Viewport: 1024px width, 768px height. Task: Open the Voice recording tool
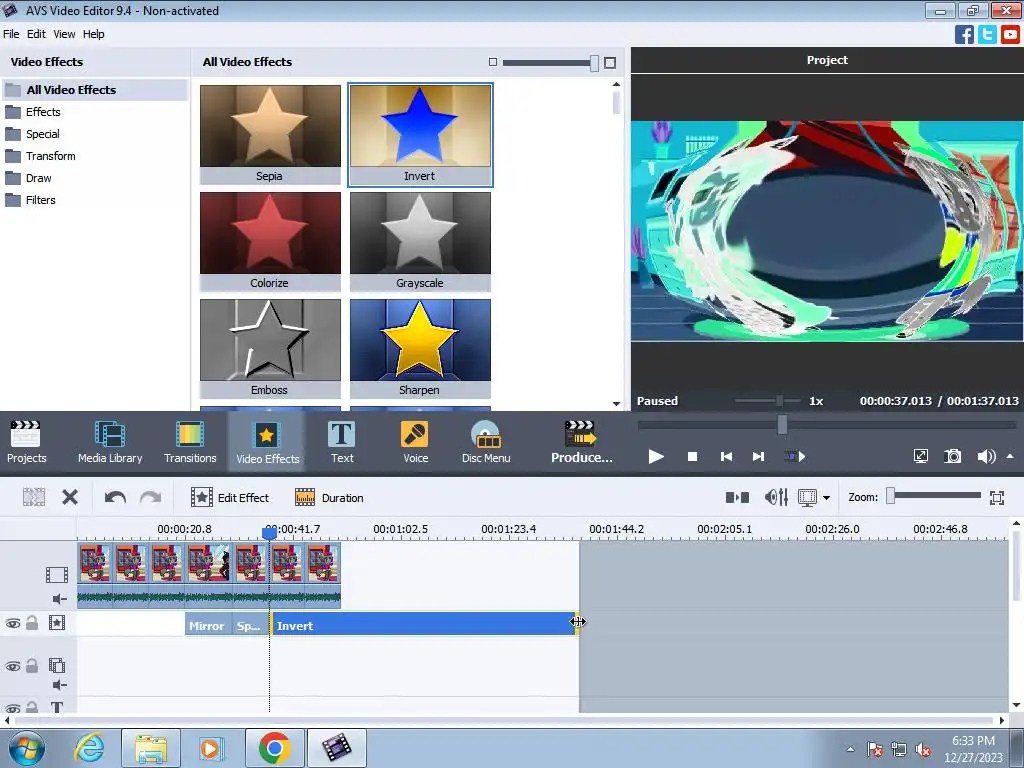pos(415,441)
